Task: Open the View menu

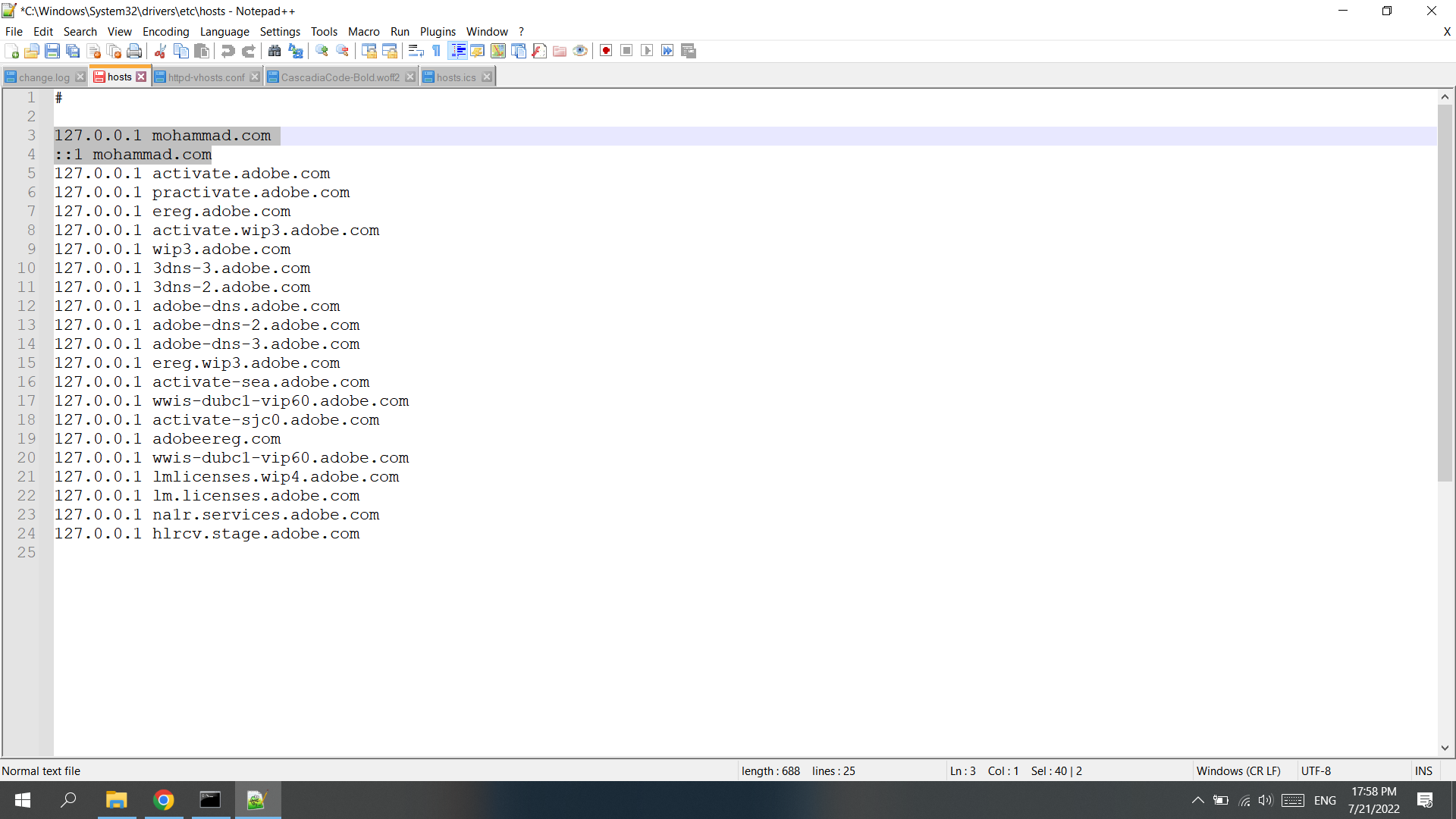Action: pos(120,32)
